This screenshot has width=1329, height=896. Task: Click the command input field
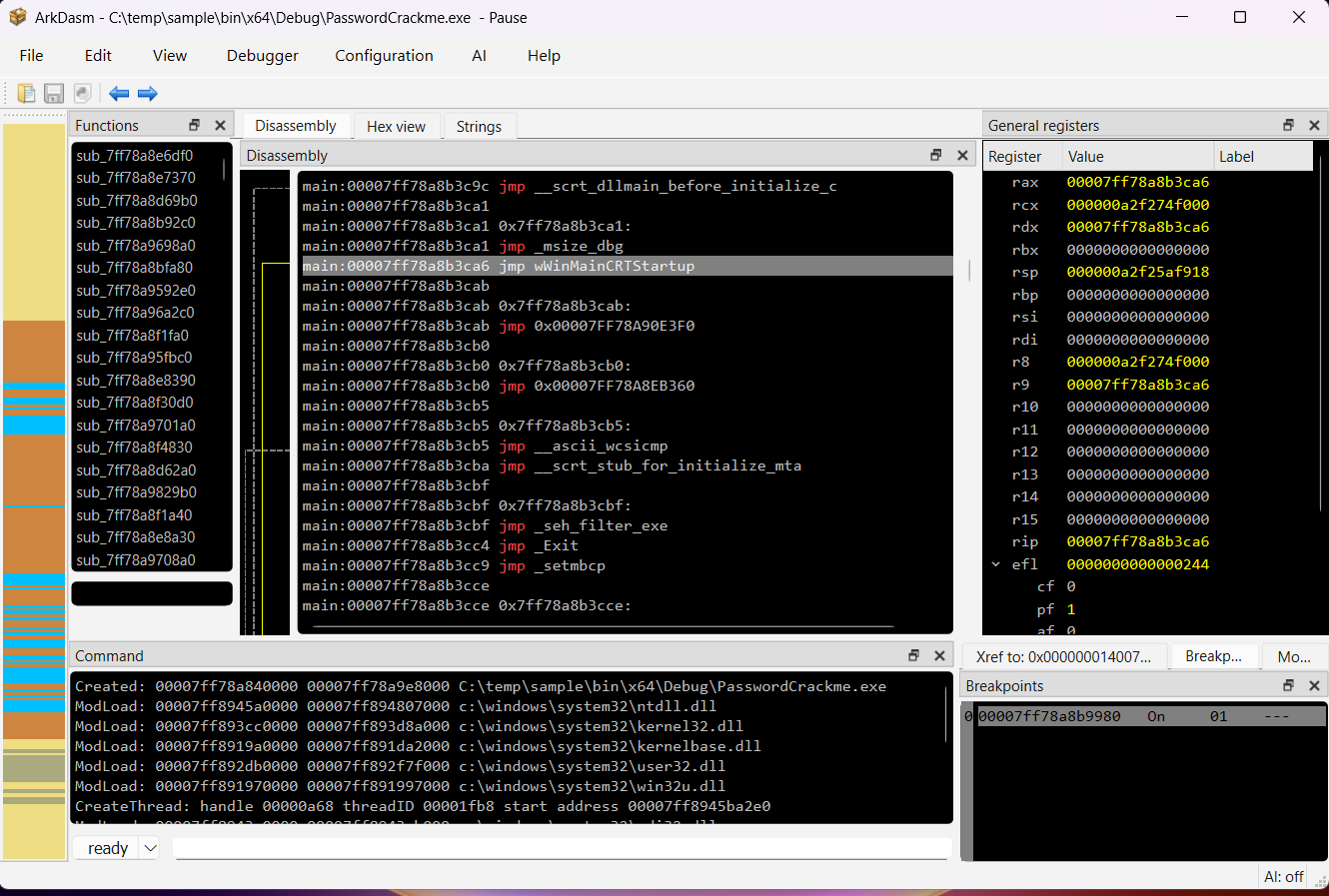coord(562,848)
